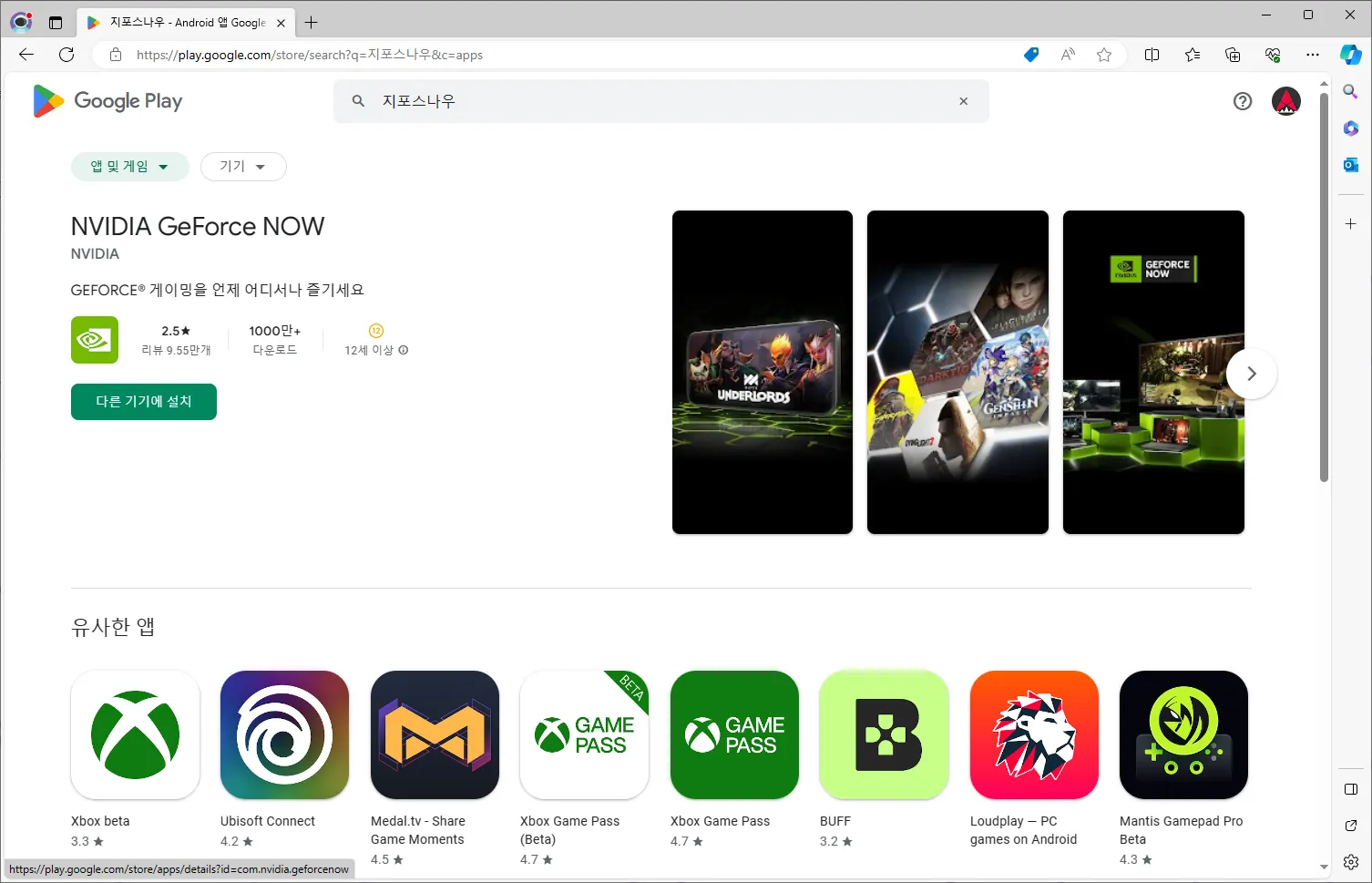Refresh the current page
Screen dimensions: 1372x883
tap(67, 55)
